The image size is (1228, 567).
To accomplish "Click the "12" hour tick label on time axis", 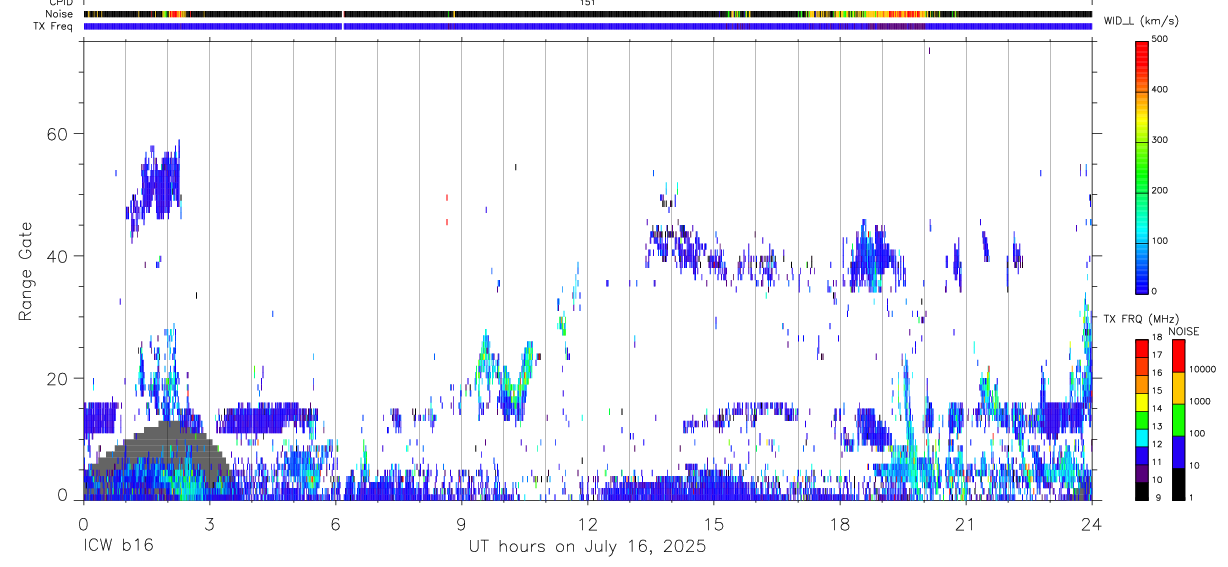I will [x=587, y=523].
